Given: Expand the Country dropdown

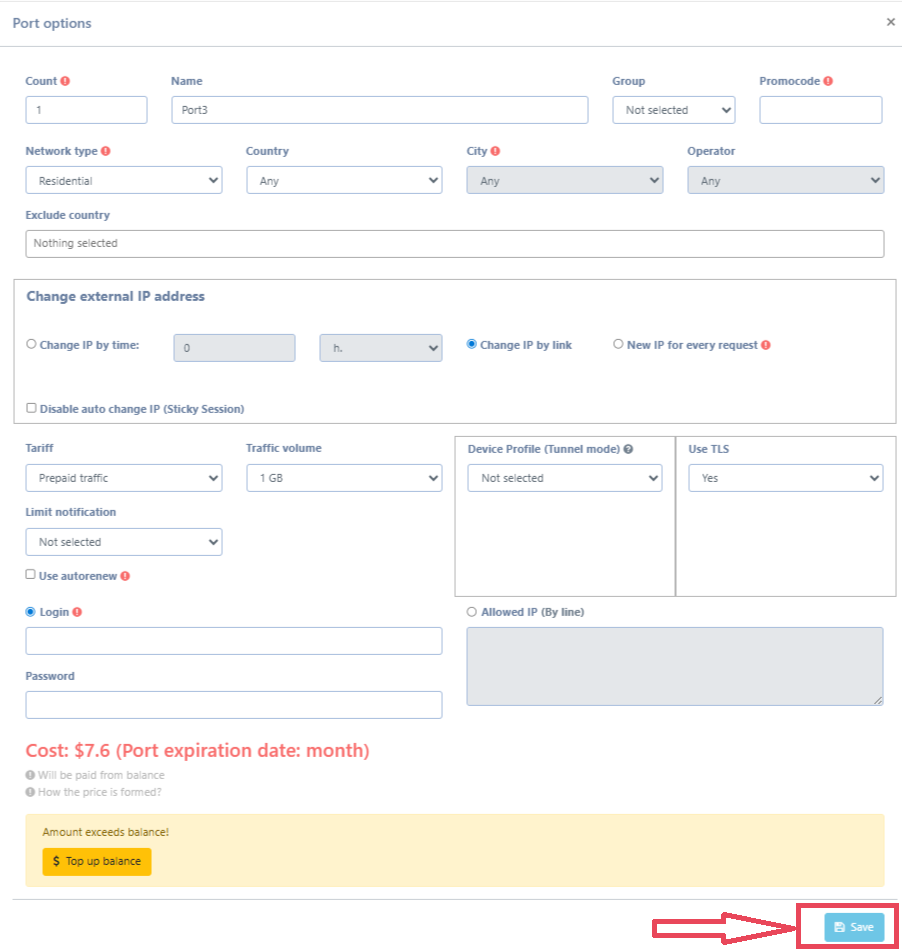Looking at the screenshot, I should click(x=343, y=181).
